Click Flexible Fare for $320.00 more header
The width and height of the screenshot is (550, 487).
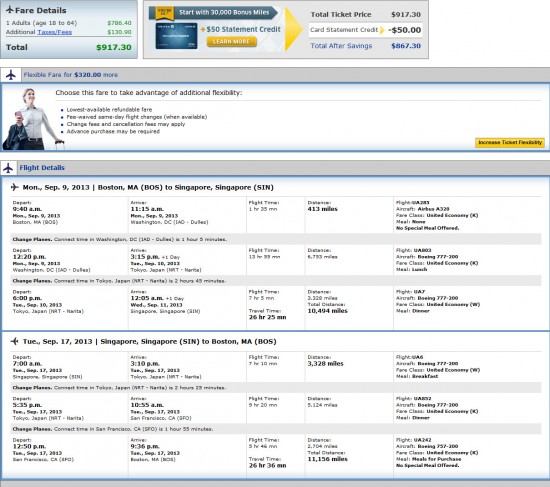click(71, 75)
